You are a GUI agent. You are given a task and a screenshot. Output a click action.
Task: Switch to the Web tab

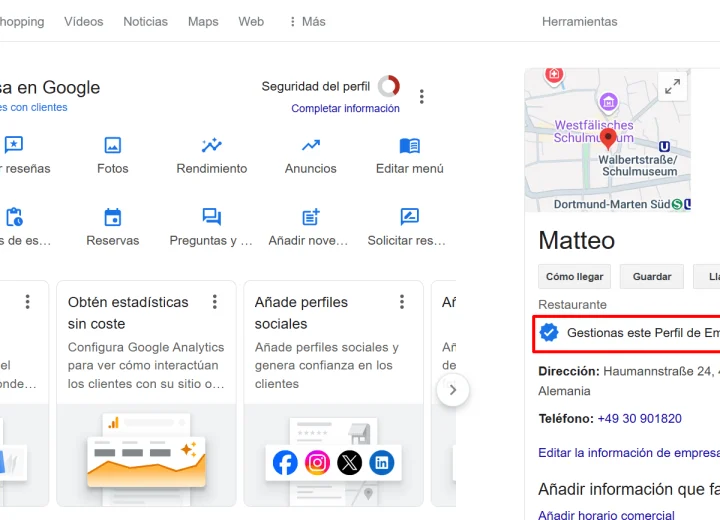click(x=251, y=22)
